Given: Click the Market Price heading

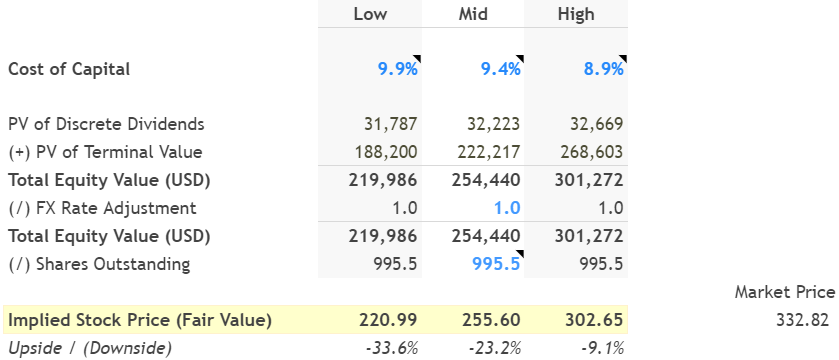Looking at the screenshot, I should [784, 292].
